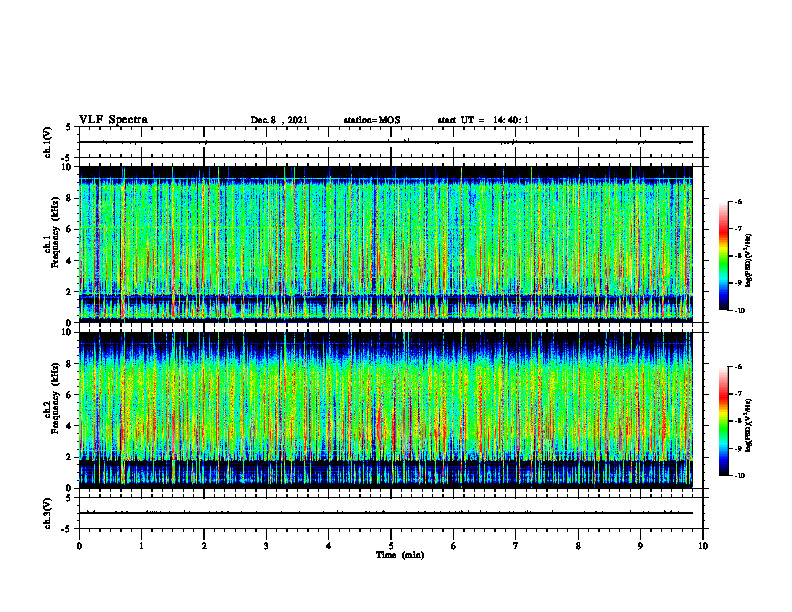Screen dimensions: 792x612
Task: Click the "1" tick on the time axis
Action: coord(141,546)
